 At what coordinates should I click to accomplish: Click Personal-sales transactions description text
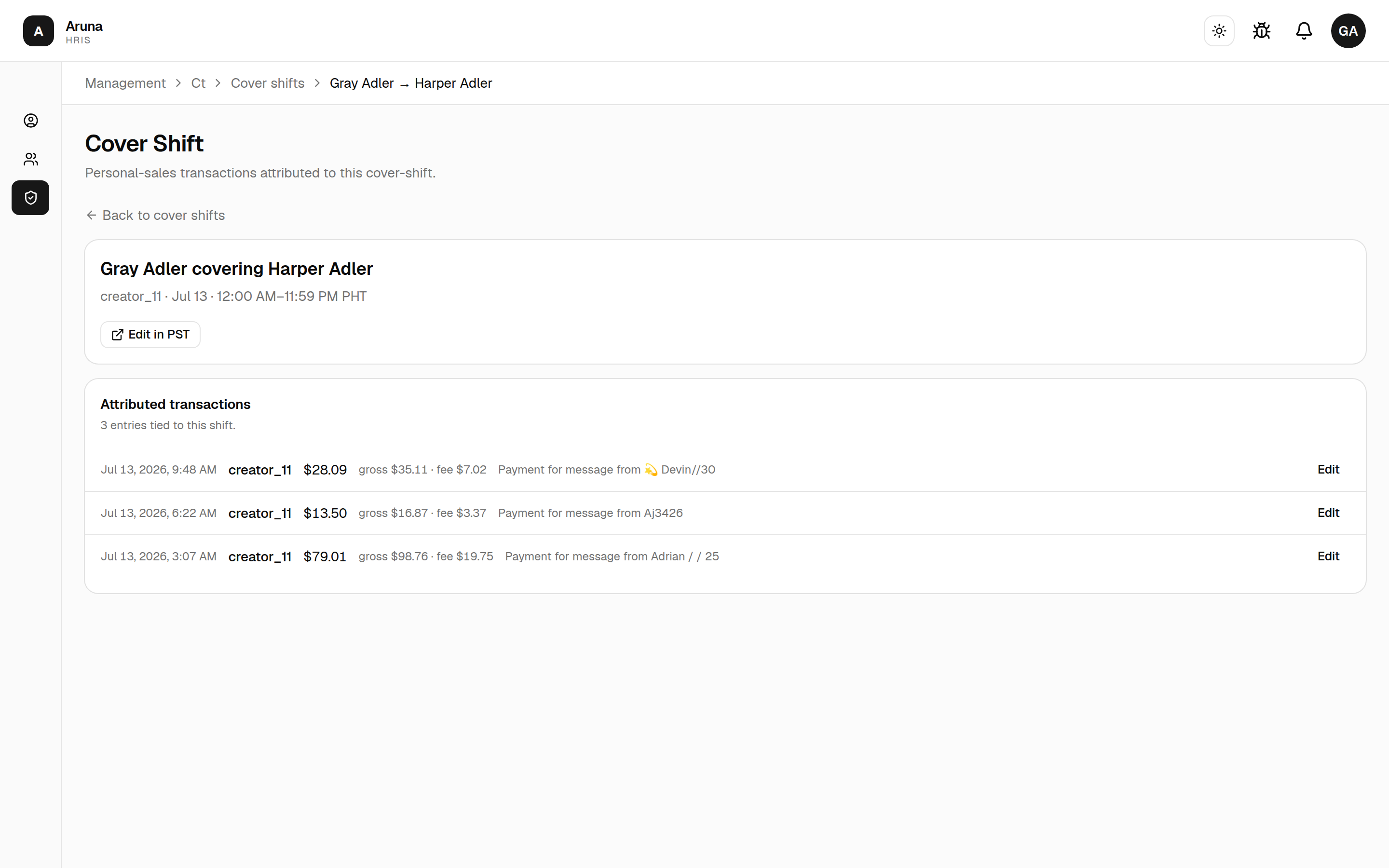(260, 173)
